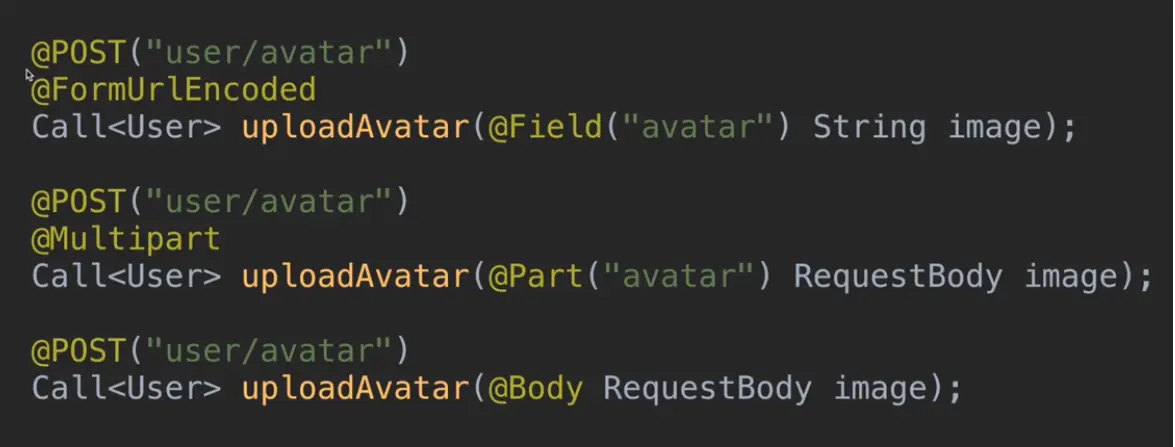The image size is (1175, 447).
Task: Click "user/avatar" string in first @POST
Action: [x=268, y=54]
